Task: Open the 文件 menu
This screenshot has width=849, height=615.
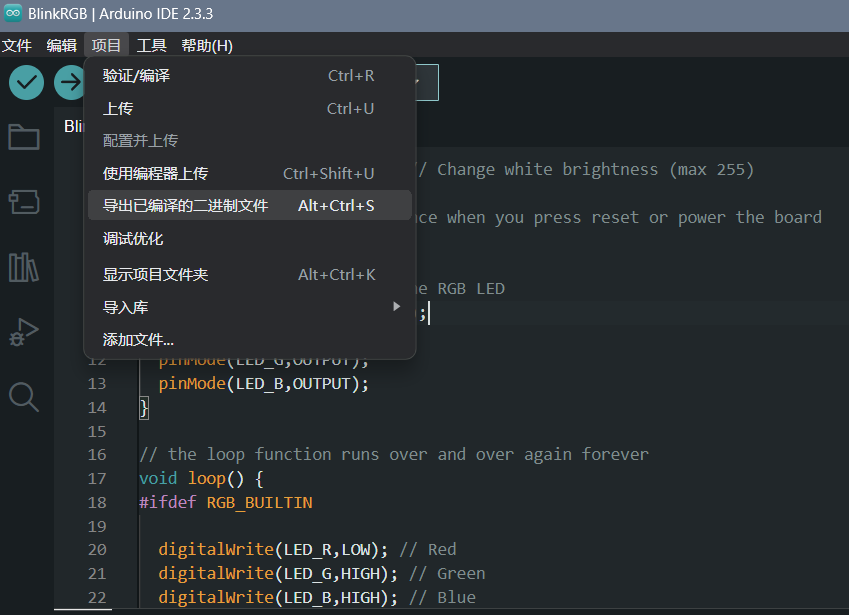Action: [16, 45]
